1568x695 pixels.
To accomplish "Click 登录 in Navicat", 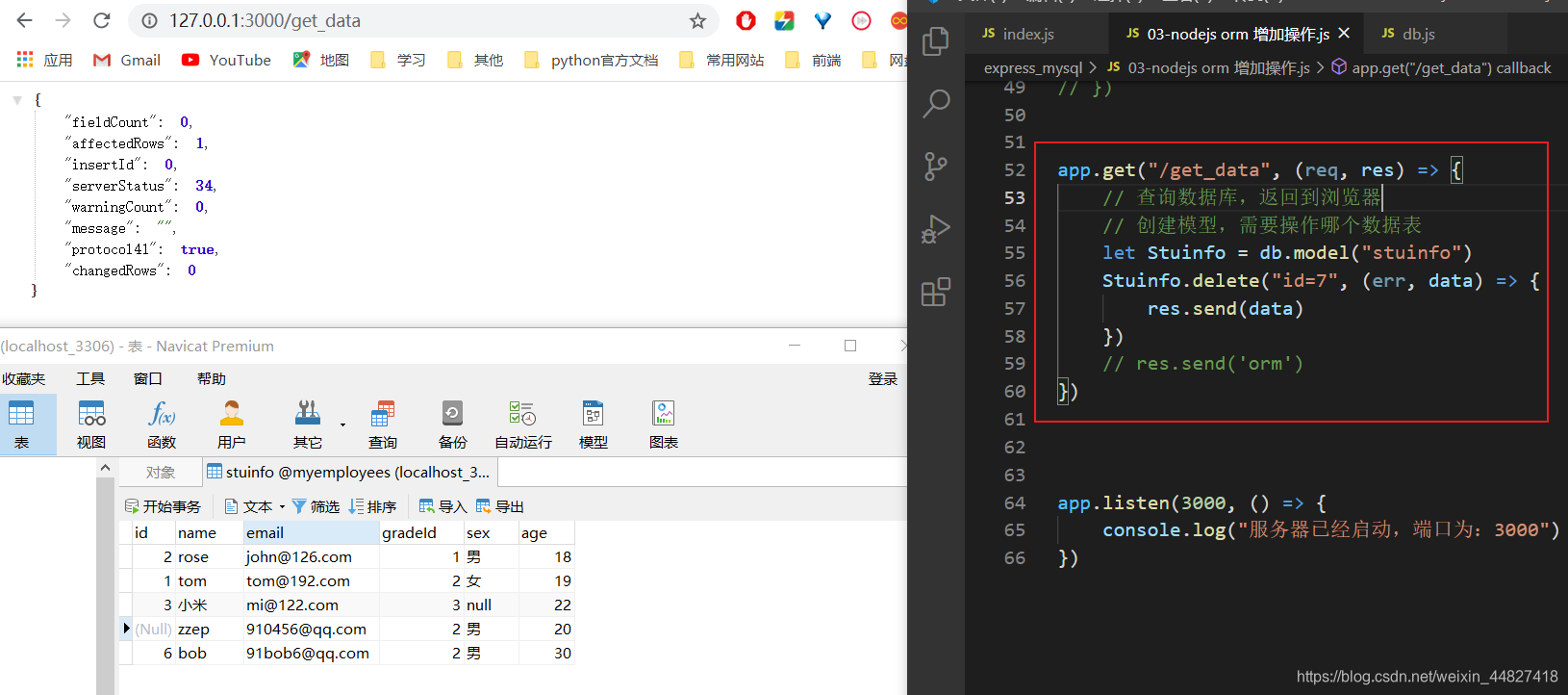I will pyautogui.click(x=883, y=378).
